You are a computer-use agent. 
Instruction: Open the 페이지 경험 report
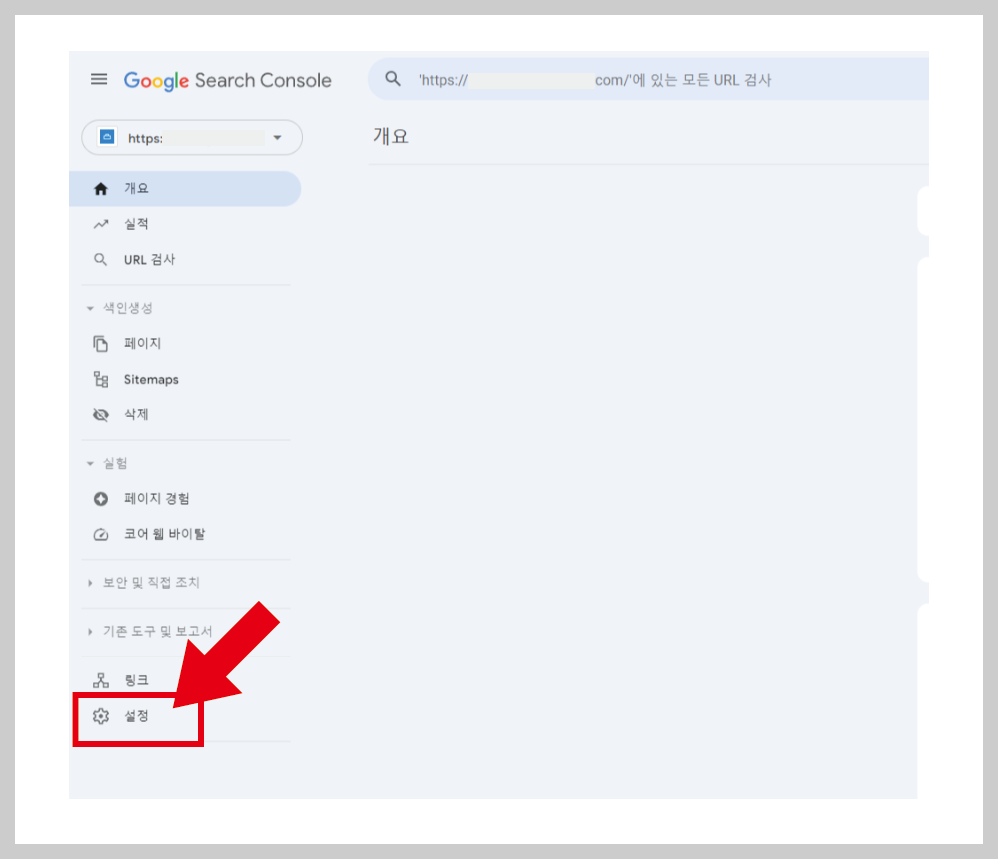coord(157,498)
